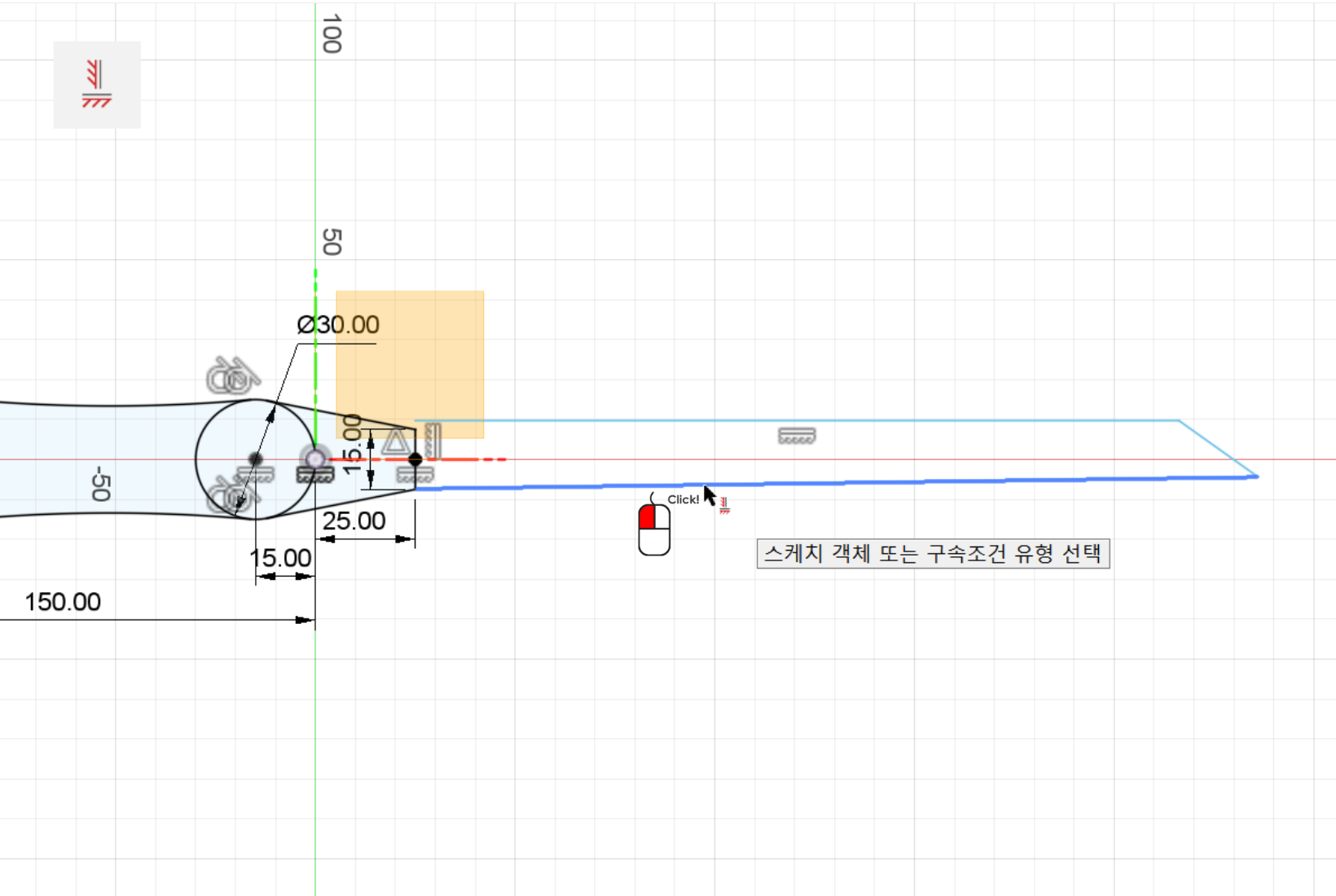Select the dashed red horizontal centerline segment
Image resolution: width=1336 pixels, height=896 pixels.
pos(417,459)
